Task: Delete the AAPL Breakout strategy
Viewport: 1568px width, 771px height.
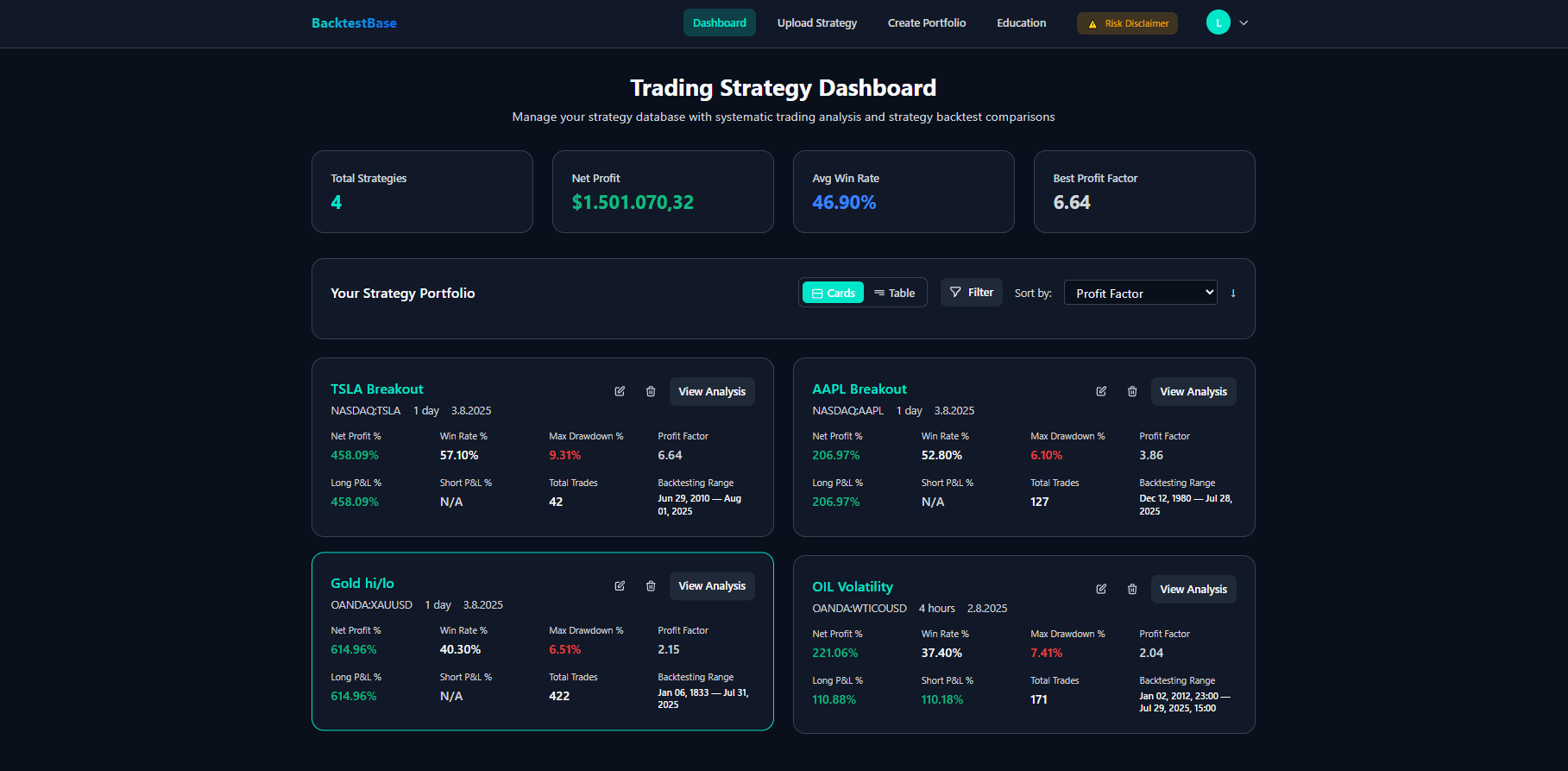Action: pyautogui.click(x=1132, y=391)
